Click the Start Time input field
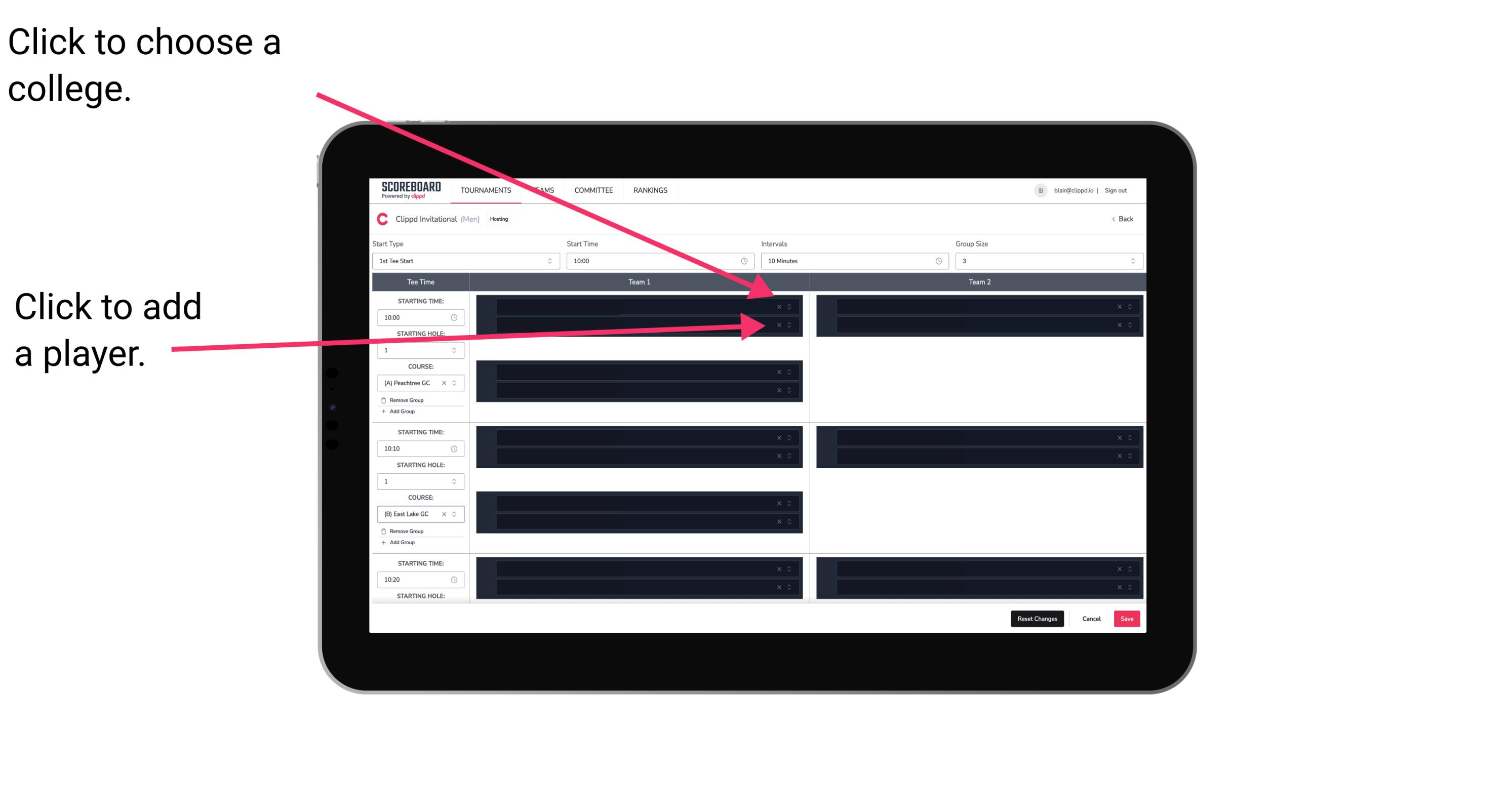1510x812 pixels. point(661,260)
